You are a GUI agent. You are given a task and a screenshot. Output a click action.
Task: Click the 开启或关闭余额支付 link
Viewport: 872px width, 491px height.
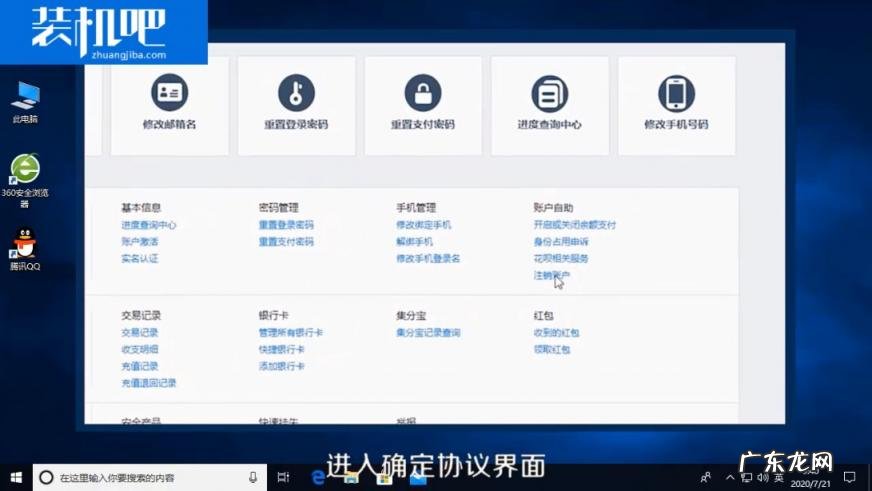(x=574, y=225)
